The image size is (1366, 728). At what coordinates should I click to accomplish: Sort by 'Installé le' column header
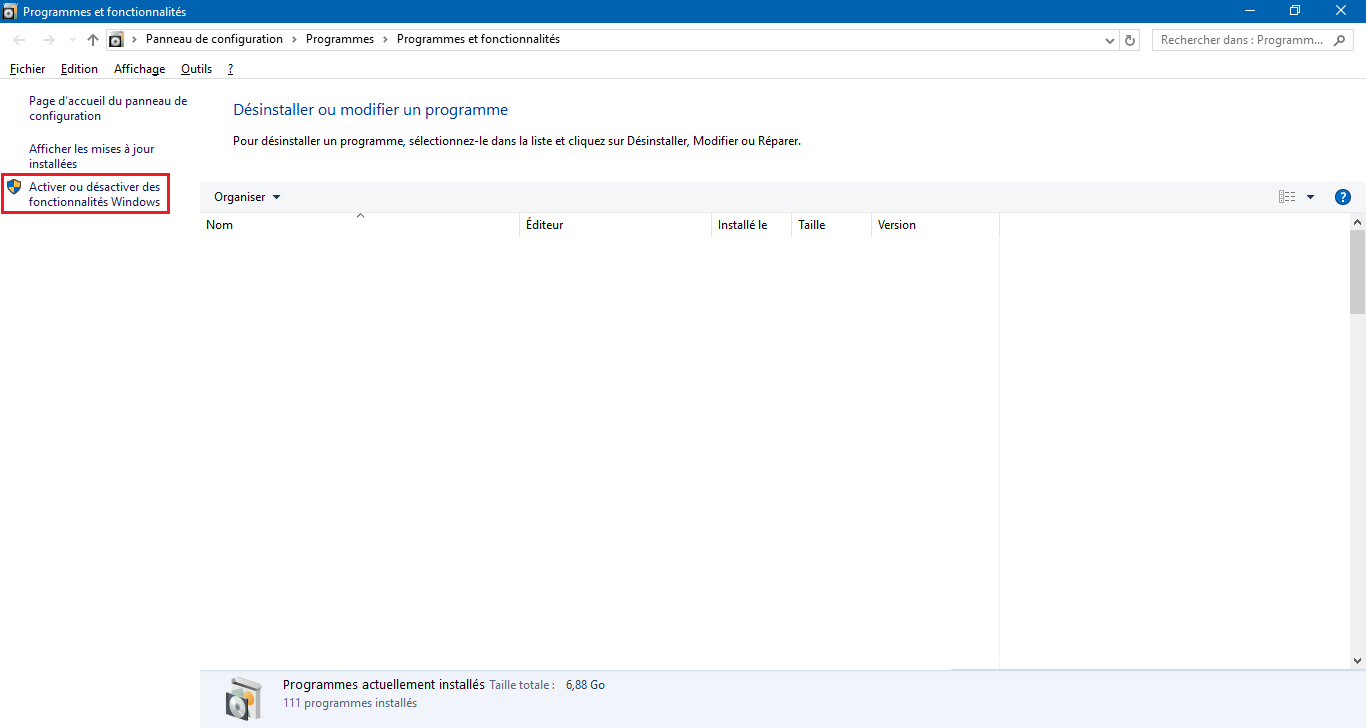(752, 225)
